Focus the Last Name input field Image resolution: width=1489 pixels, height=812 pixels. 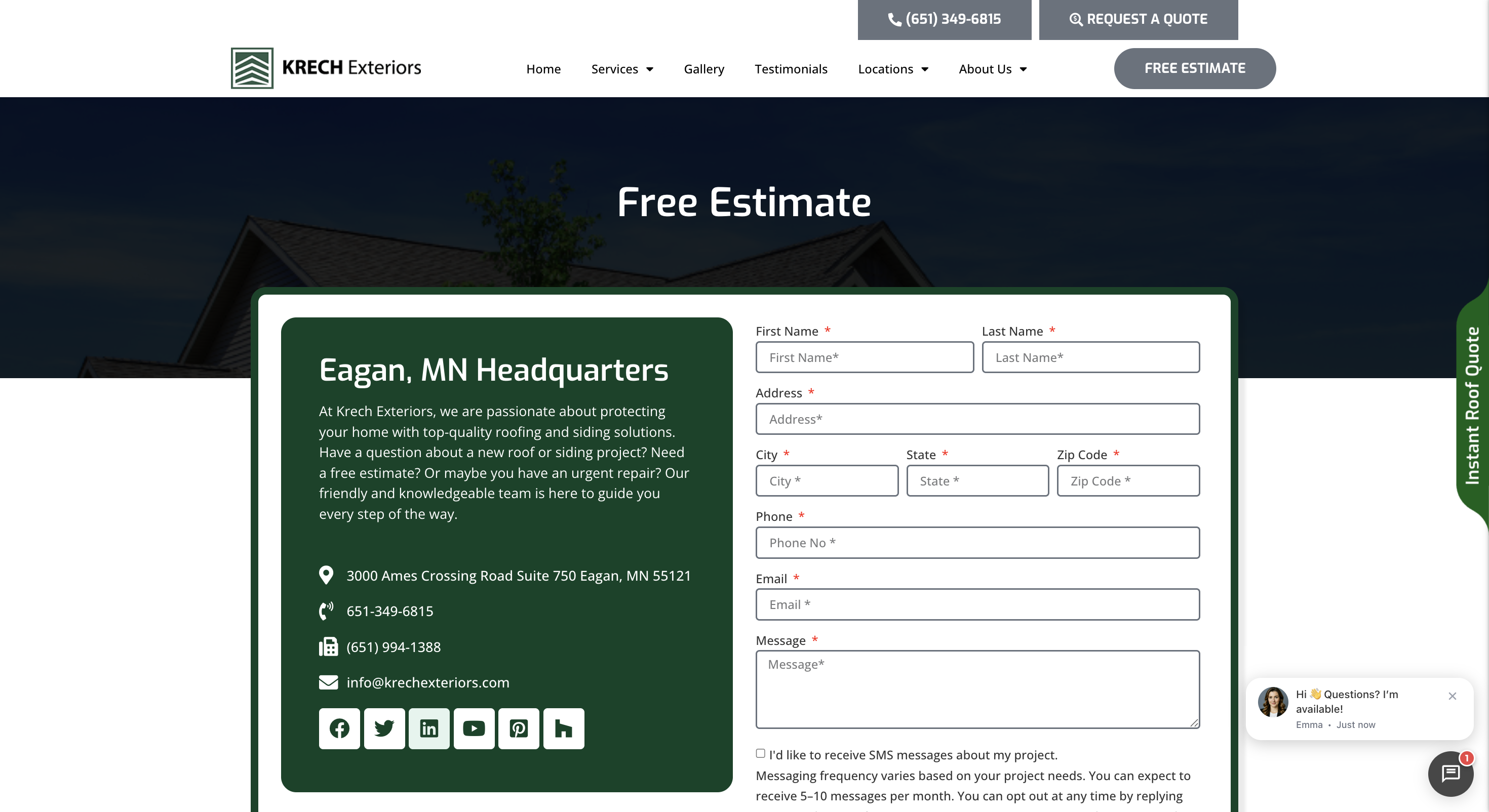(x=1091, y=357)
